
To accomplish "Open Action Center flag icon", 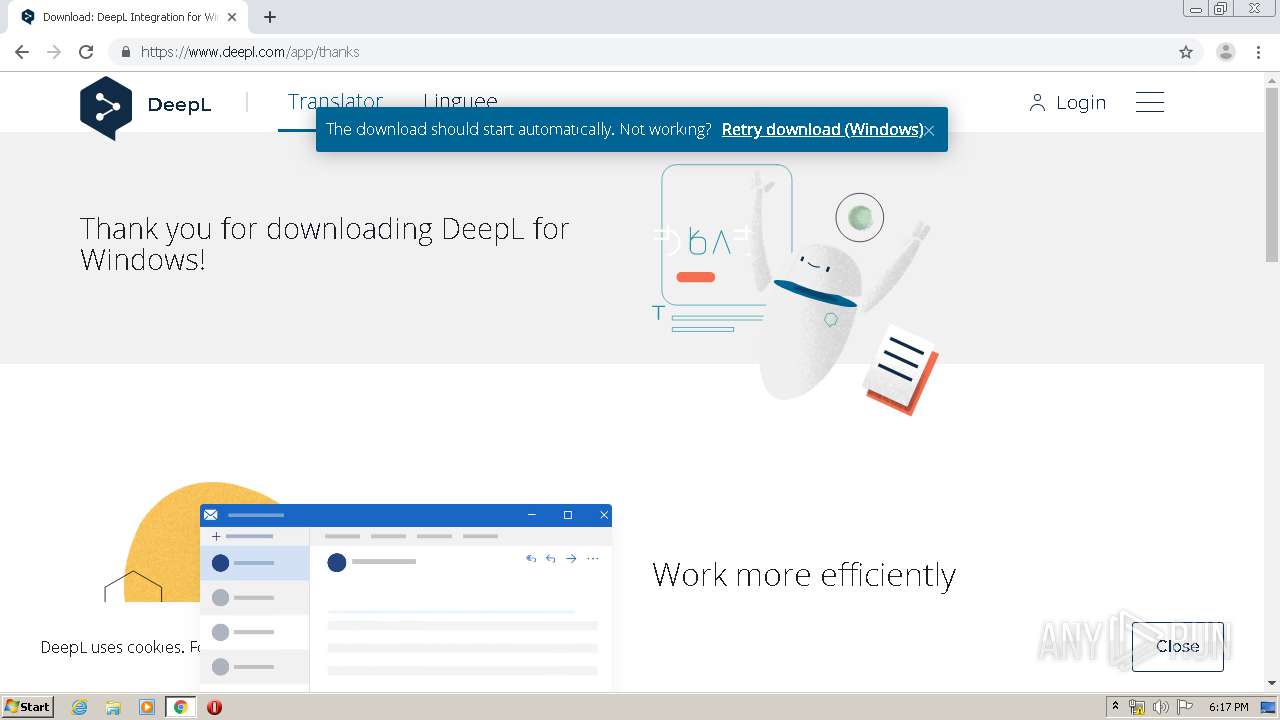I will [1183, 707].
